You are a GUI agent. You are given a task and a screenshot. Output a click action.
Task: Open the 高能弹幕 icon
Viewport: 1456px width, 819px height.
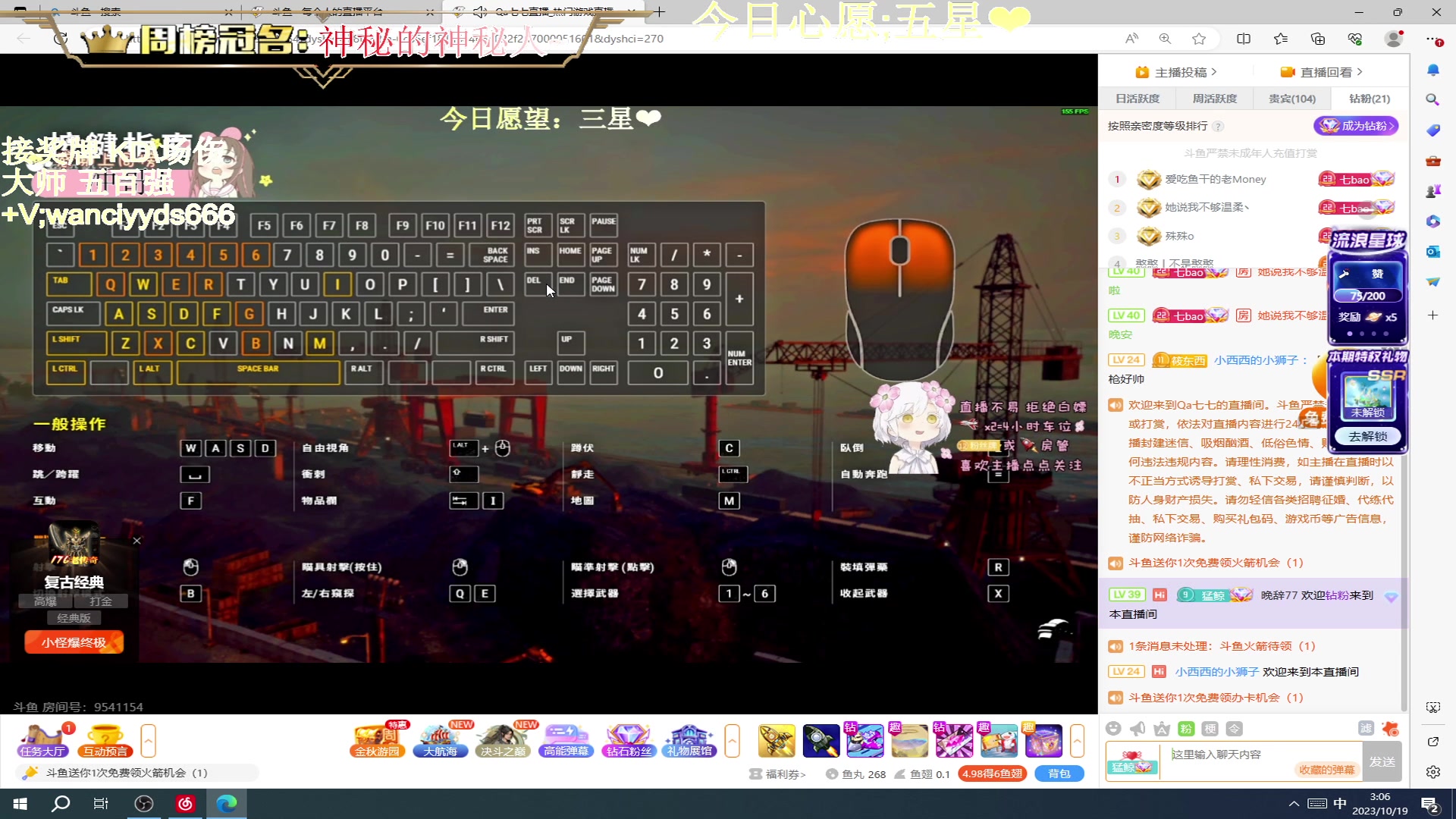[566, 741]
